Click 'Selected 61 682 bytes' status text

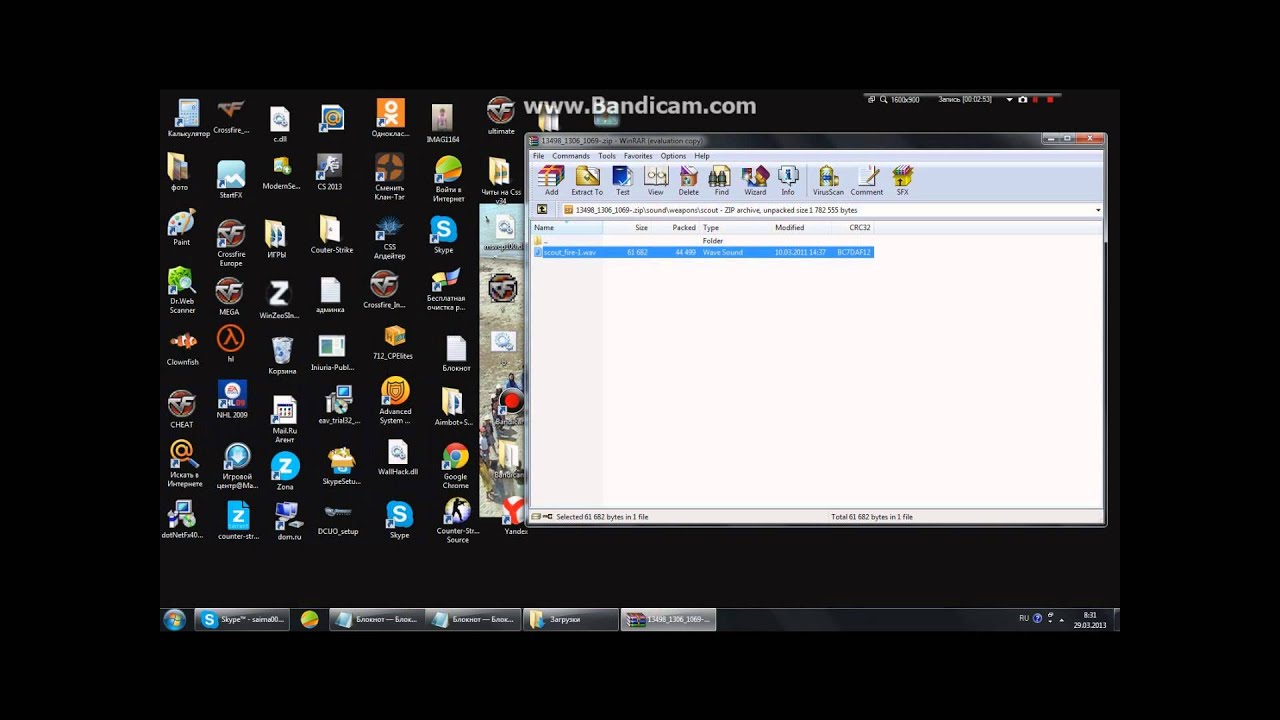pyautogui.click(x=602, y=517)
